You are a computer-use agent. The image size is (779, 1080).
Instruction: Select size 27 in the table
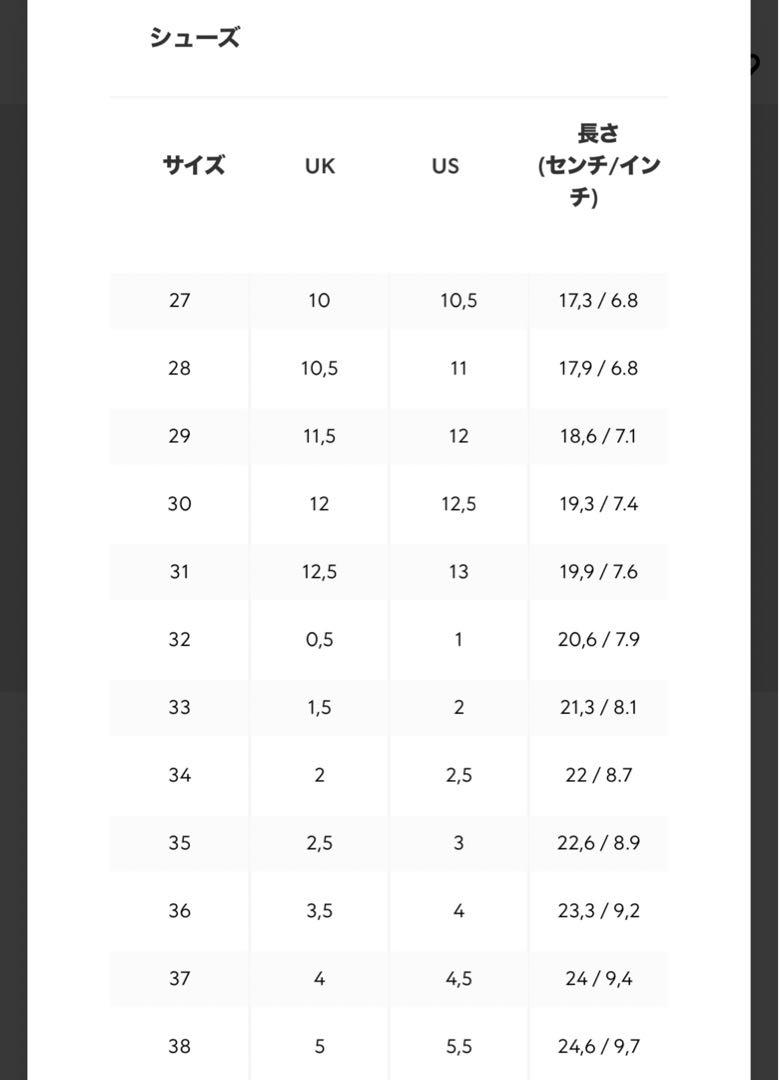click(x=179, y=300)
